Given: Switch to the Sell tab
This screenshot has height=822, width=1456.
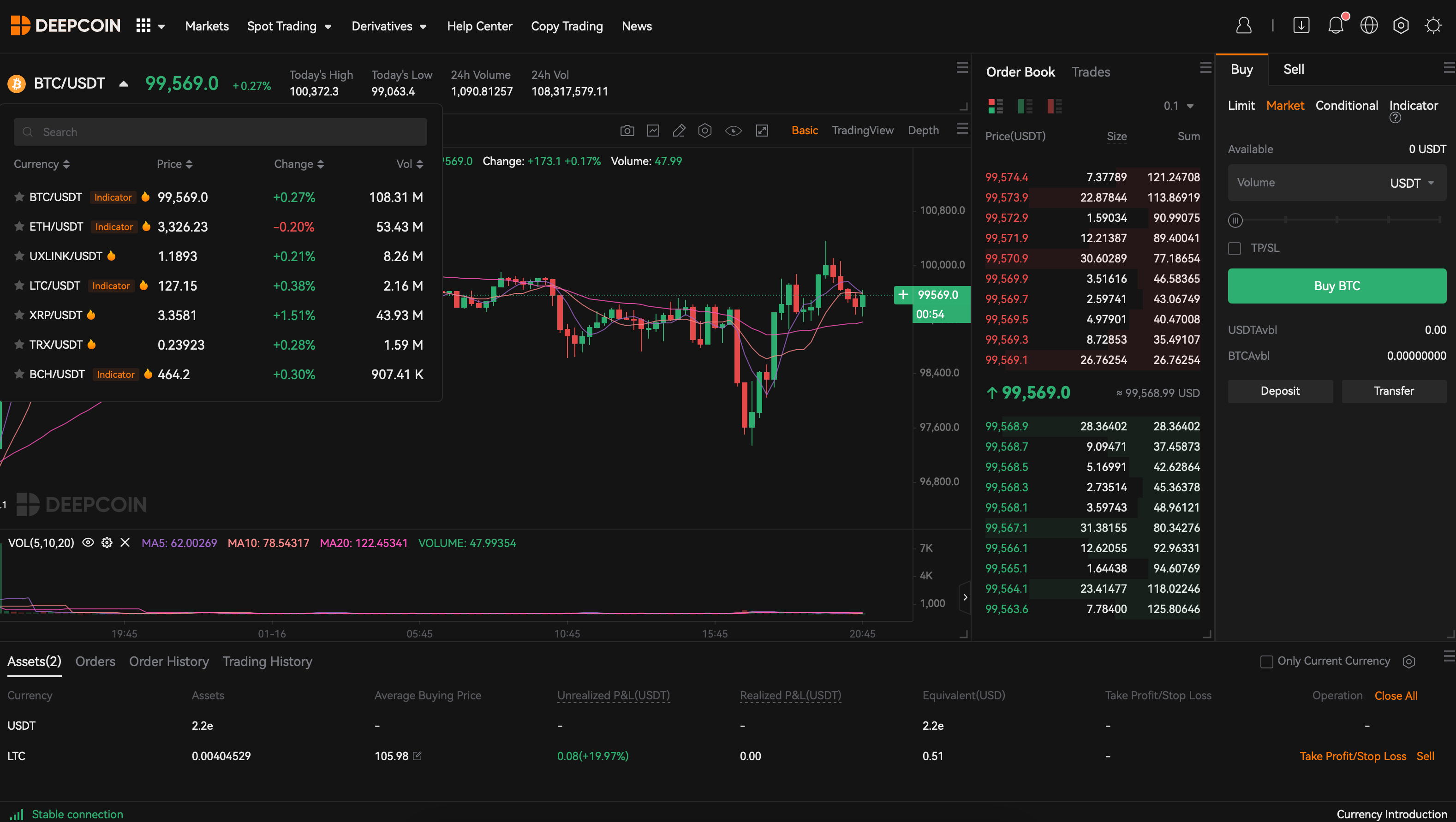Looking at the screenshot, I should pyautogui.click(x=1293, y=69).
